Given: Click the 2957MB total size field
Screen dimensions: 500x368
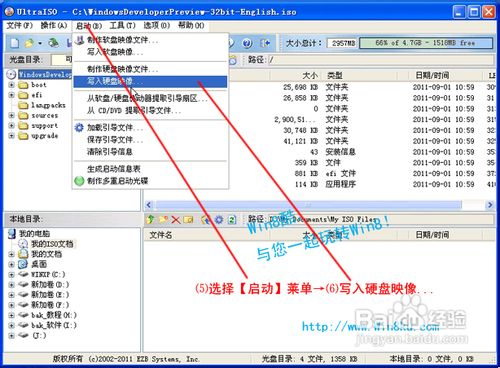Looking at the screenshot, I should click(x=342, y=43).
